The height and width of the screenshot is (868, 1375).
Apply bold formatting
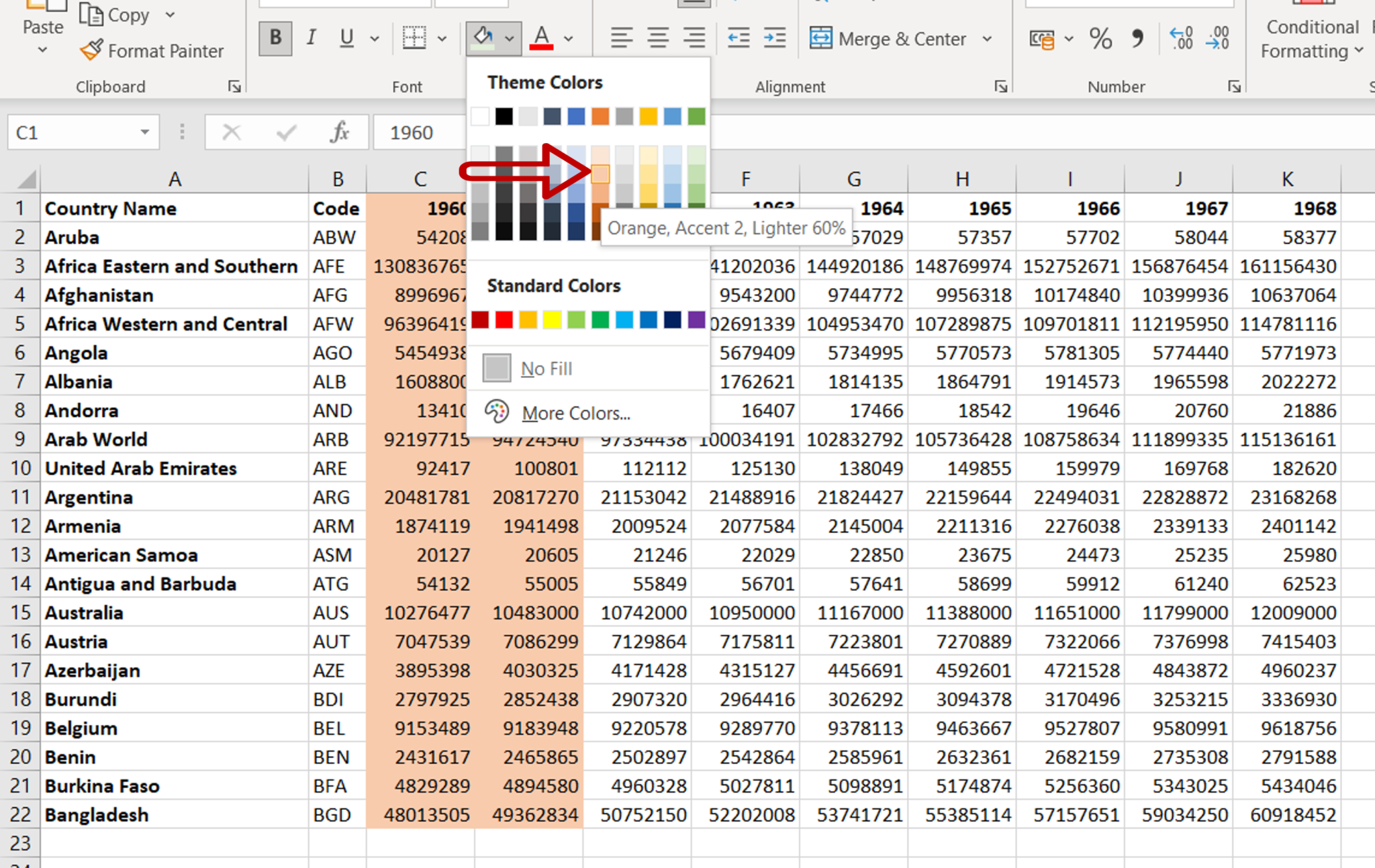click(275, 38)
